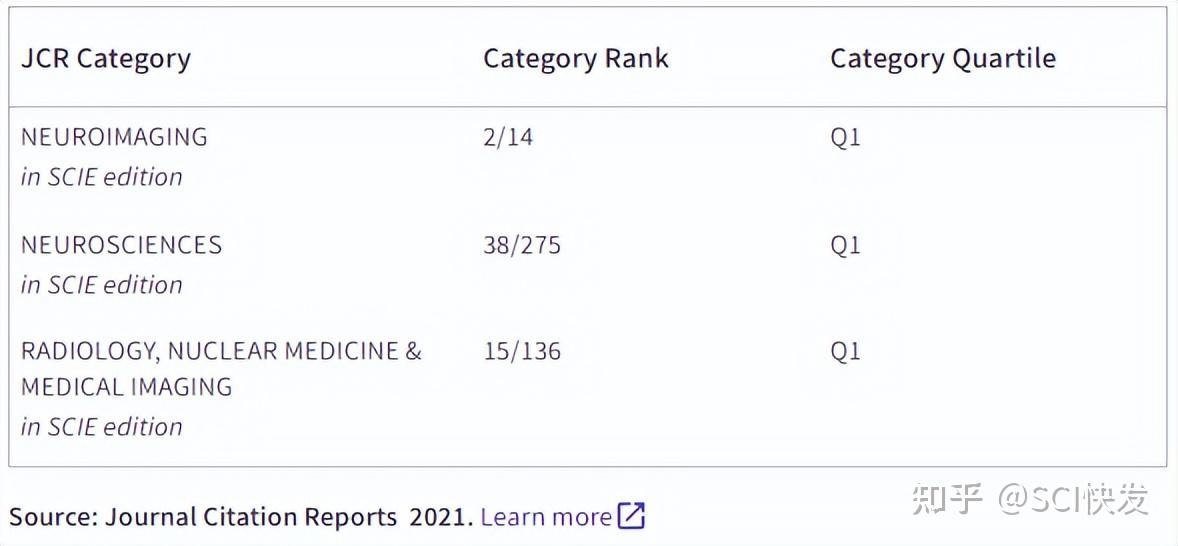Click the 38/275 rank value
1178x546 pixels.
(x=522, y=245)
